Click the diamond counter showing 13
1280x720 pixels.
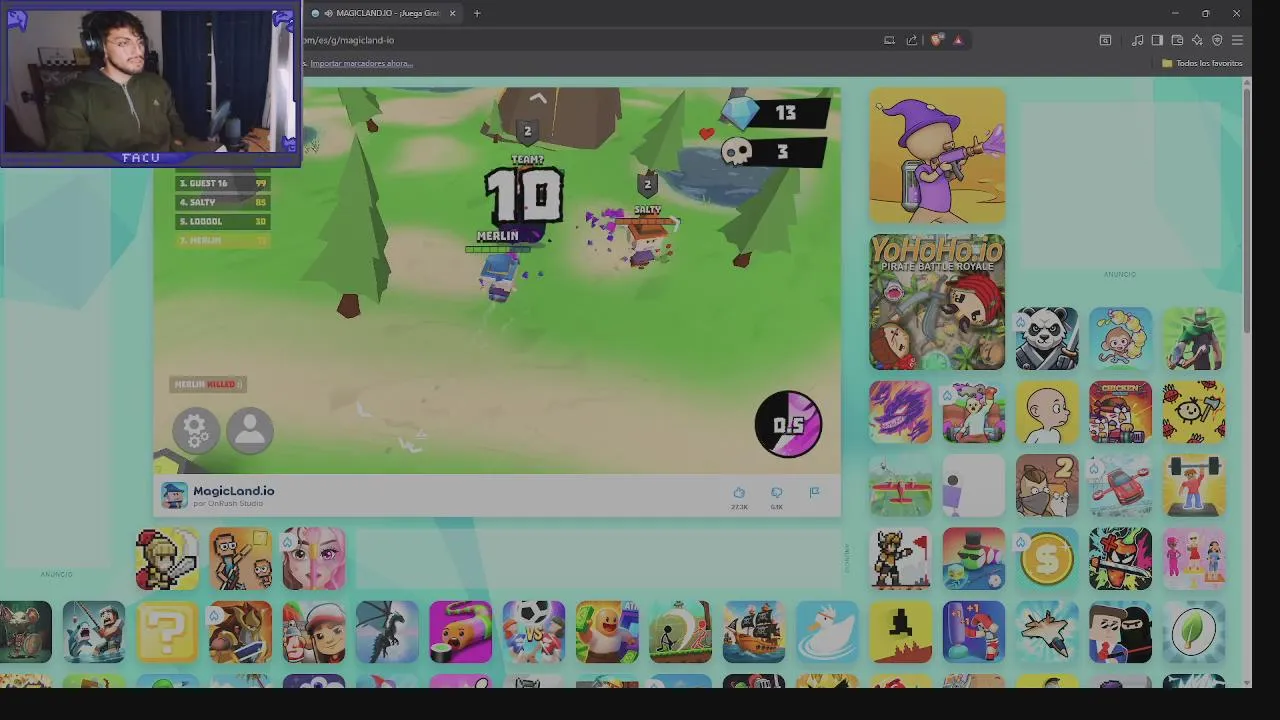[776, 113]
